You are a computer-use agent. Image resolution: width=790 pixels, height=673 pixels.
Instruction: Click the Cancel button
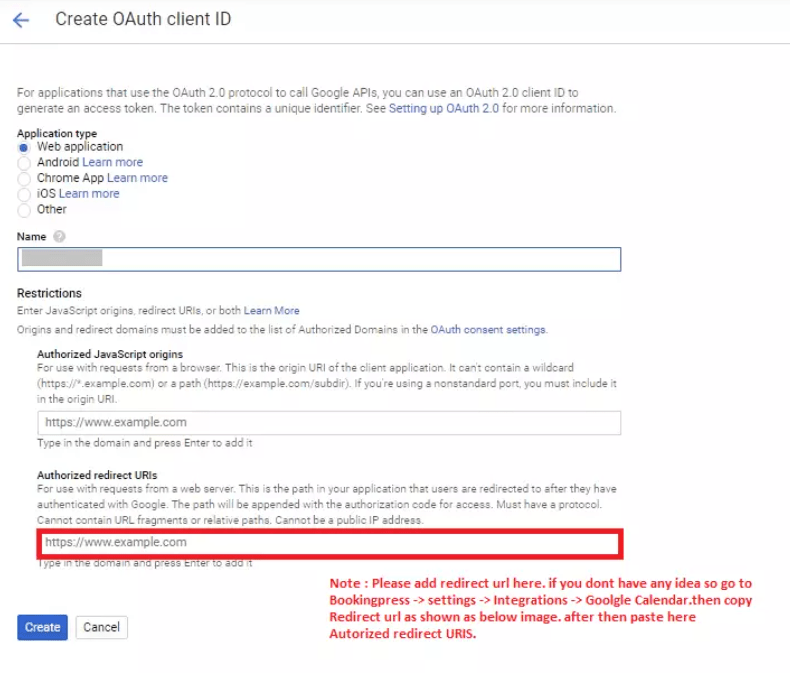click(101, 627)
